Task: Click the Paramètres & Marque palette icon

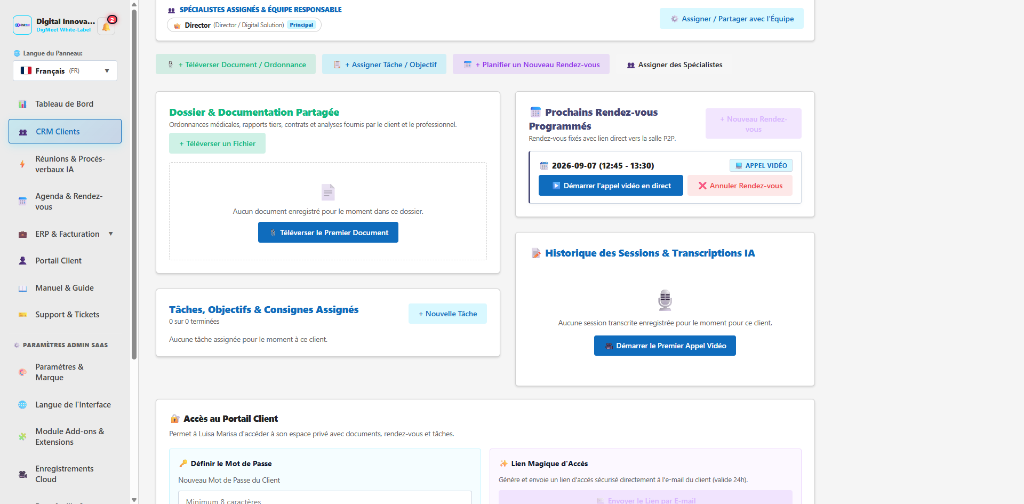Action: click(23, 372)
